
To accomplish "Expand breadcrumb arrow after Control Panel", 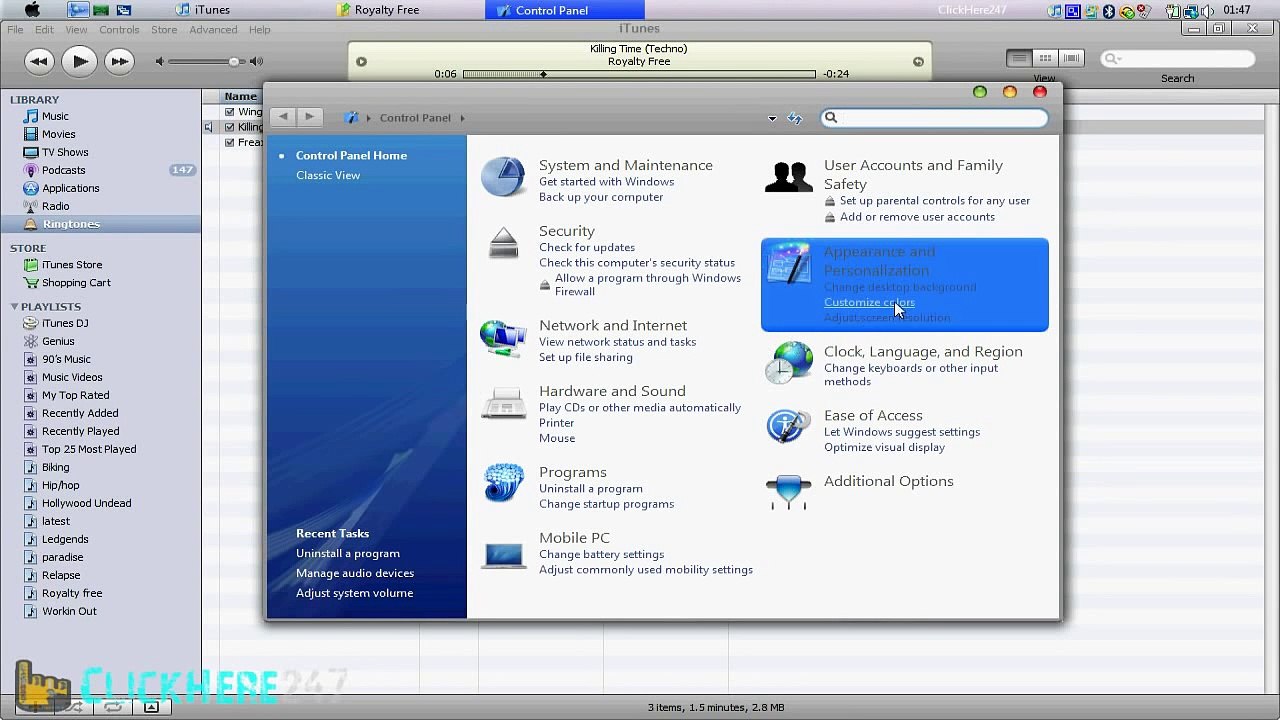I will click(x=463, y=118).
